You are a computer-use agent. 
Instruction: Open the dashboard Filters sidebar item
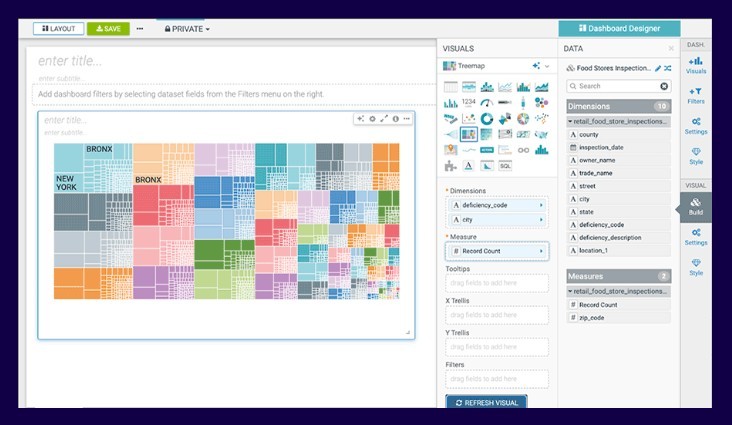coord(696,96)
